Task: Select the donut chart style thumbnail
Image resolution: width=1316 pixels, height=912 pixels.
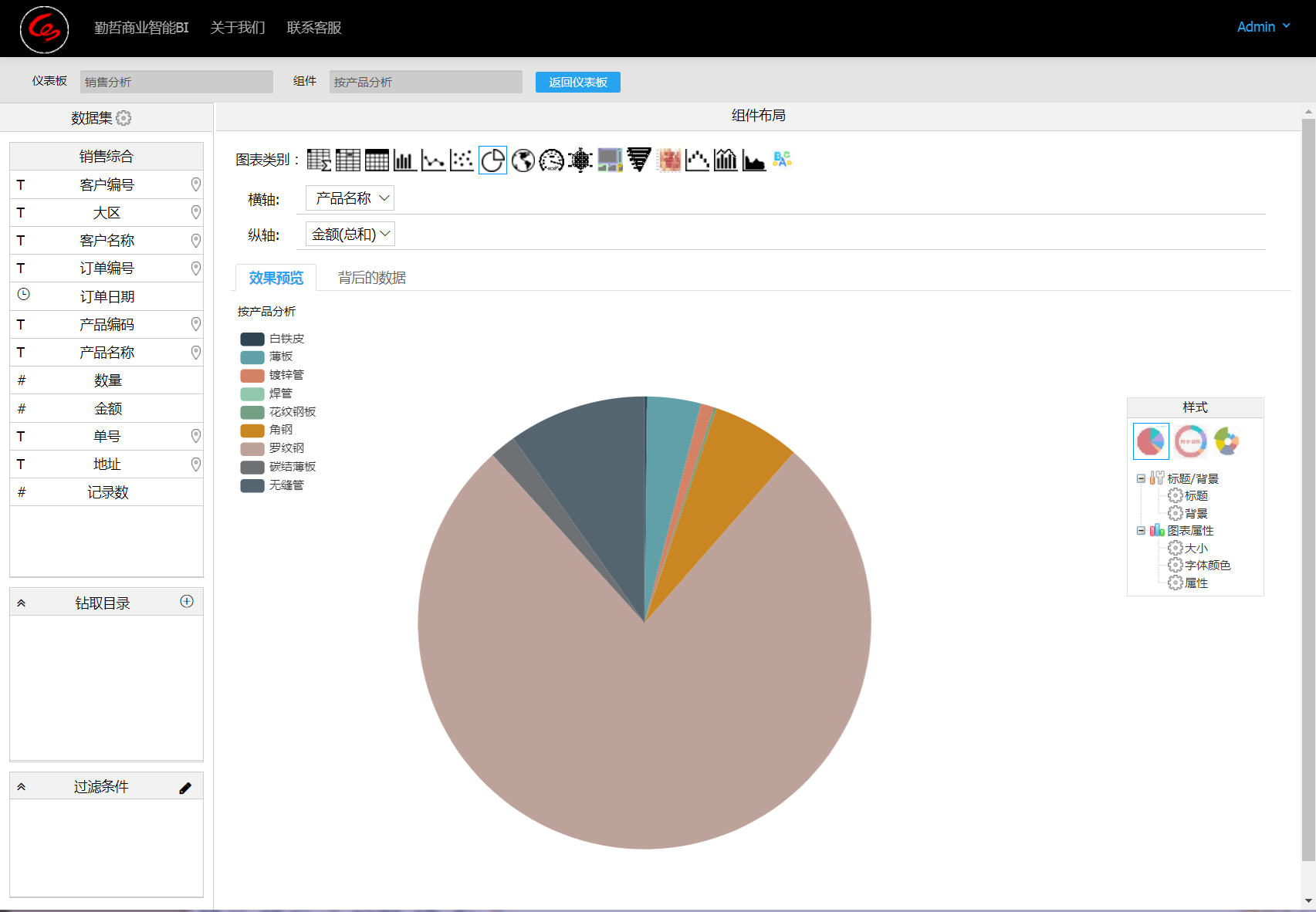Action: (x=1190, y=441)
